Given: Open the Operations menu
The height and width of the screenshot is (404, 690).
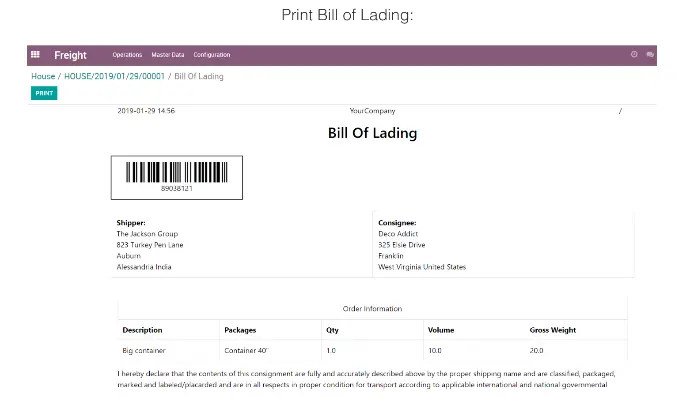Looking at the screenshot, I should [x=127, y=55].
